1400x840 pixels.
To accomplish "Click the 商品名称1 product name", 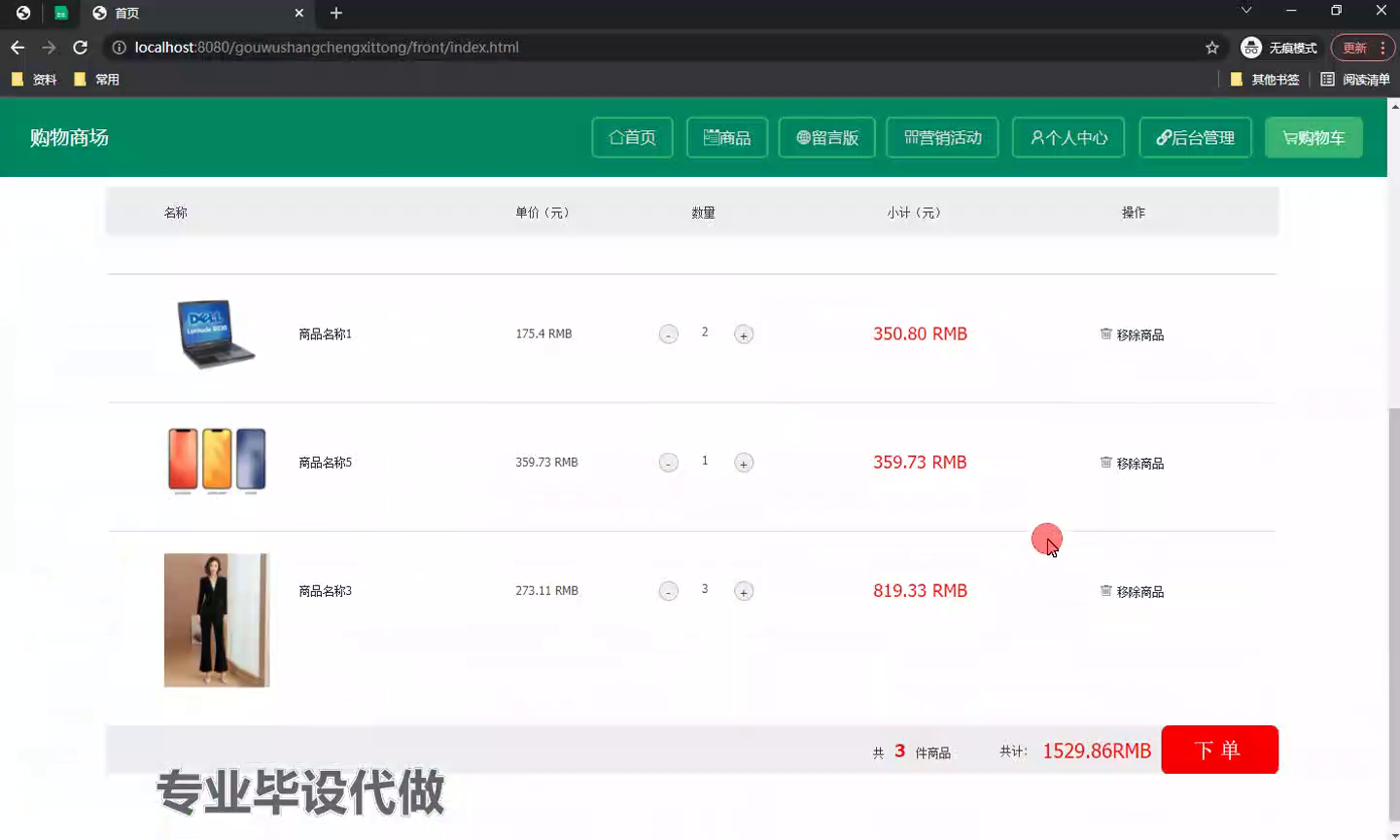I will (x=325, y=334).
